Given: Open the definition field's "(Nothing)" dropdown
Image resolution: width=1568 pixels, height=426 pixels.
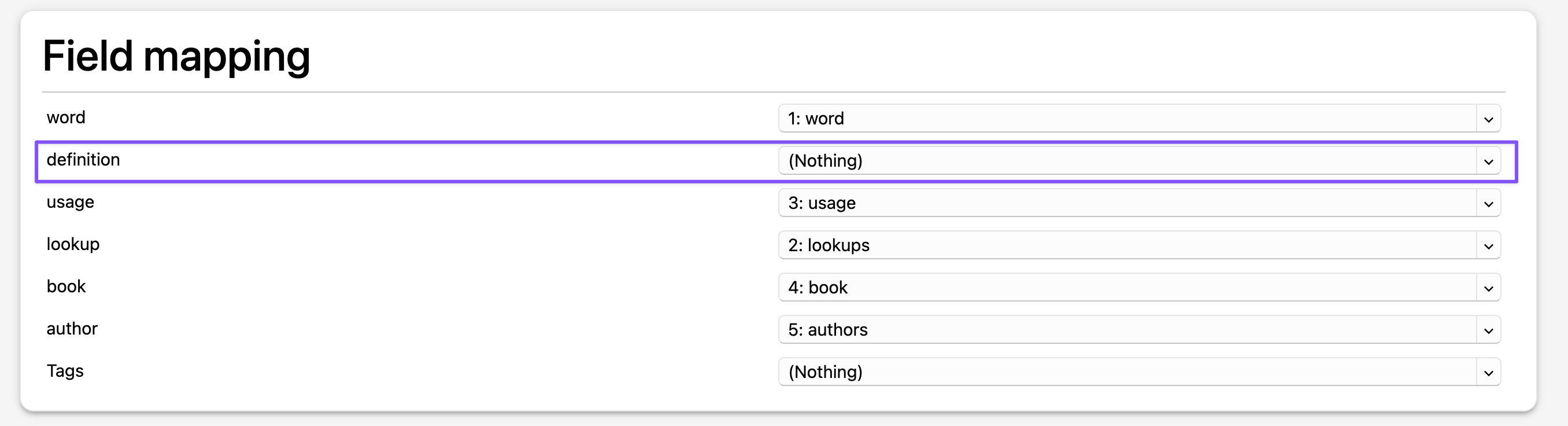Looking at the screenshot, I should (x=1126, y=161).
